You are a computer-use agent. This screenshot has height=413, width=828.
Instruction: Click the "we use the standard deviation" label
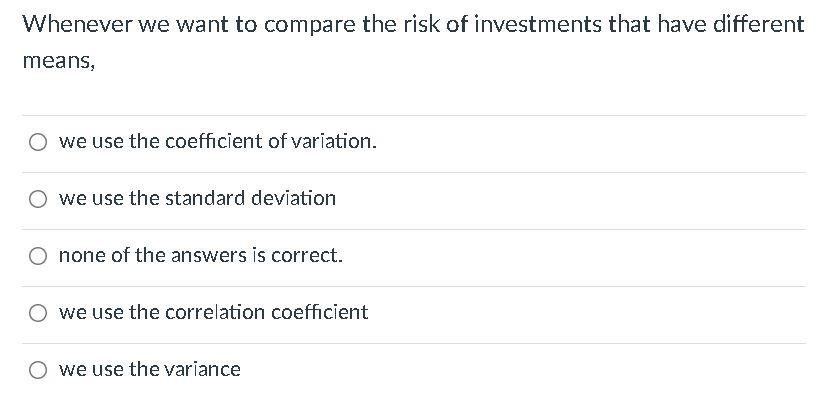[197, 198]
